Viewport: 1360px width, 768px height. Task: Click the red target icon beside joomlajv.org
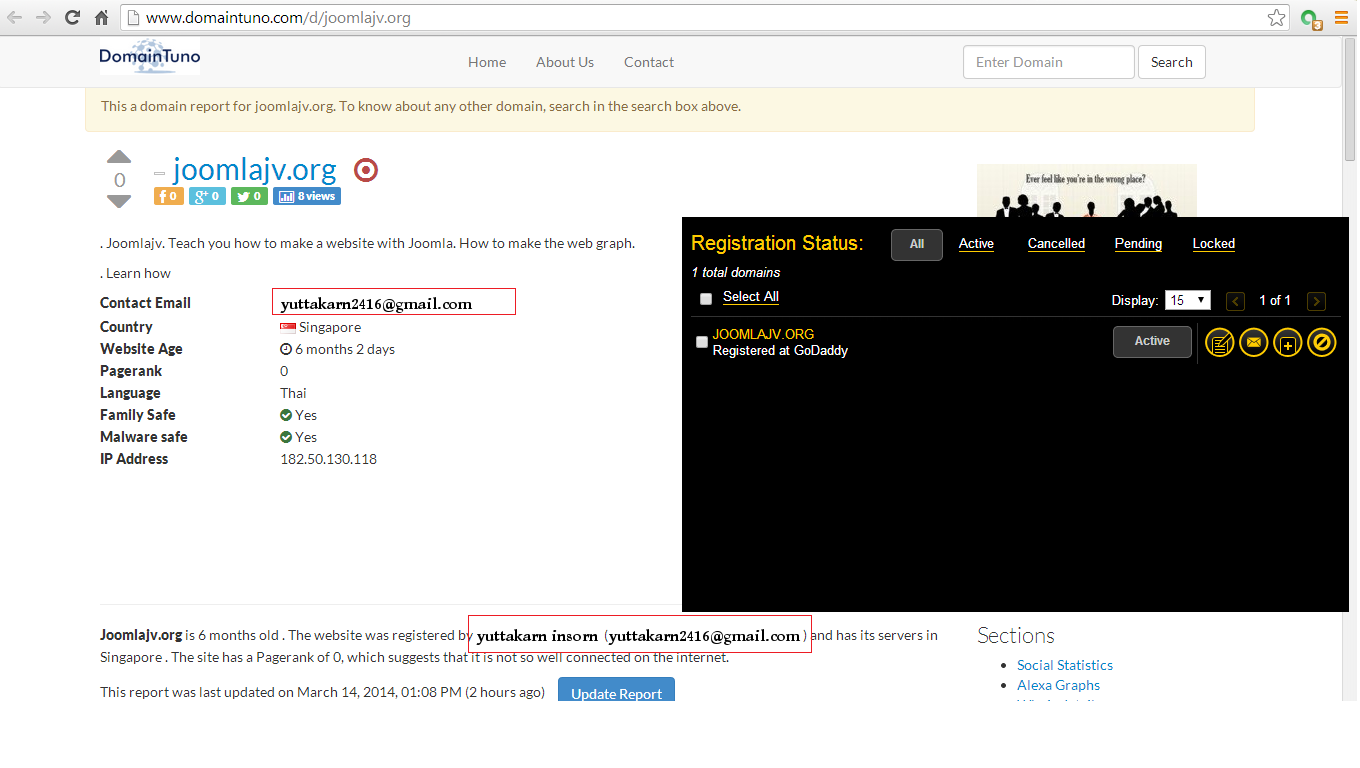tap(366, 170)
